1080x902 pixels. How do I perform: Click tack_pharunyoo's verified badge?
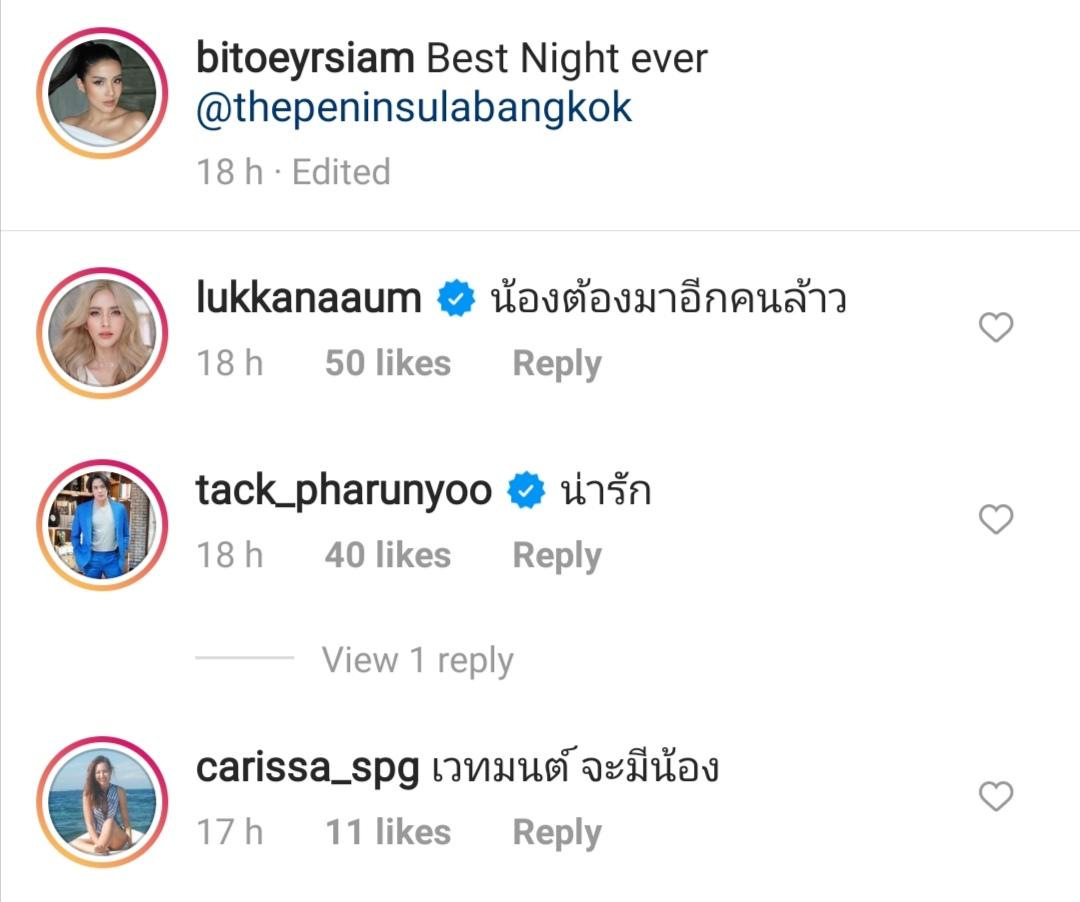click(x=526, y=491)
